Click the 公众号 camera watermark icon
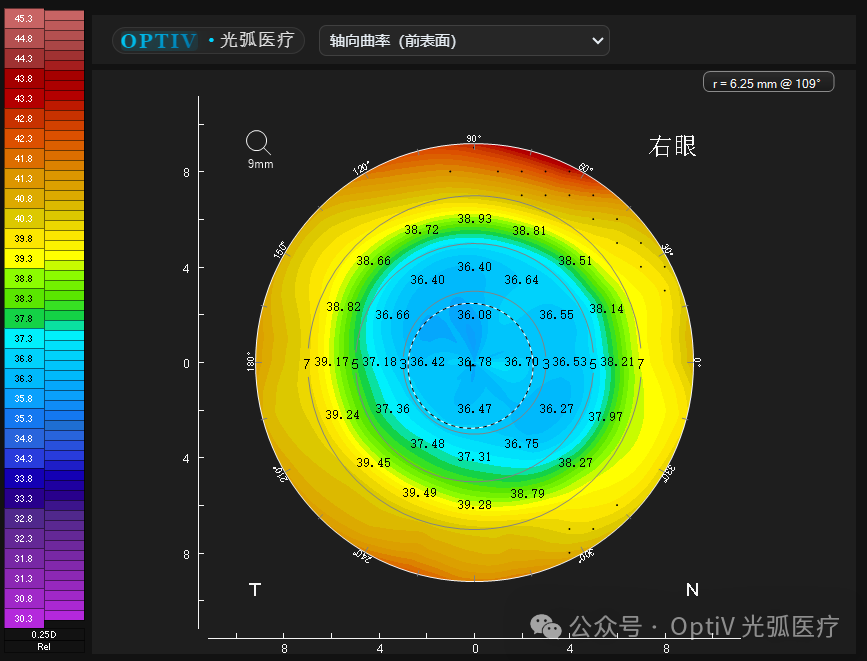This screenshot has width=867, height=661. (545, 625)
